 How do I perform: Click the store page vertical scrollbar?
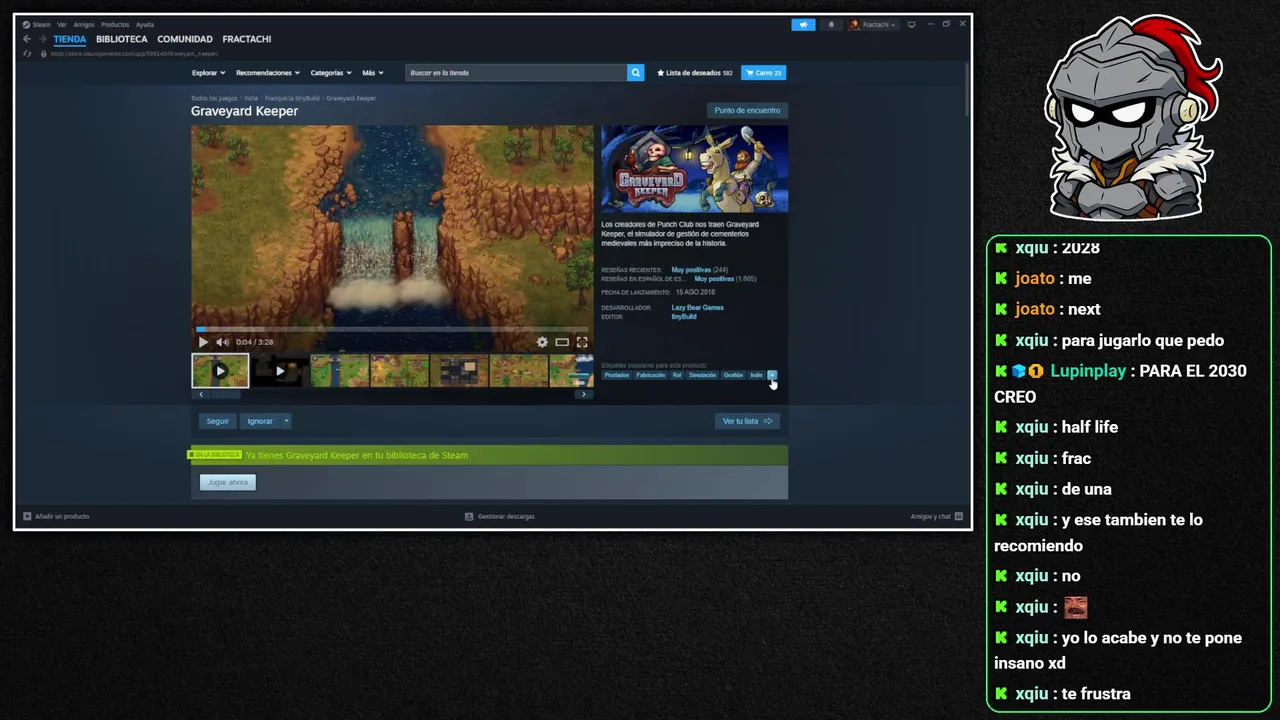pos(966,88)
